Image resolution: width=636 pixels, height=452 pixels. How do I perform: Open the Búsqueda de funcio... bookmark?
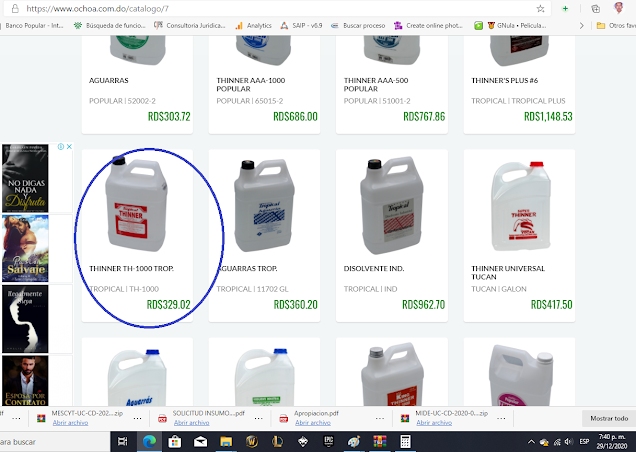110,26
